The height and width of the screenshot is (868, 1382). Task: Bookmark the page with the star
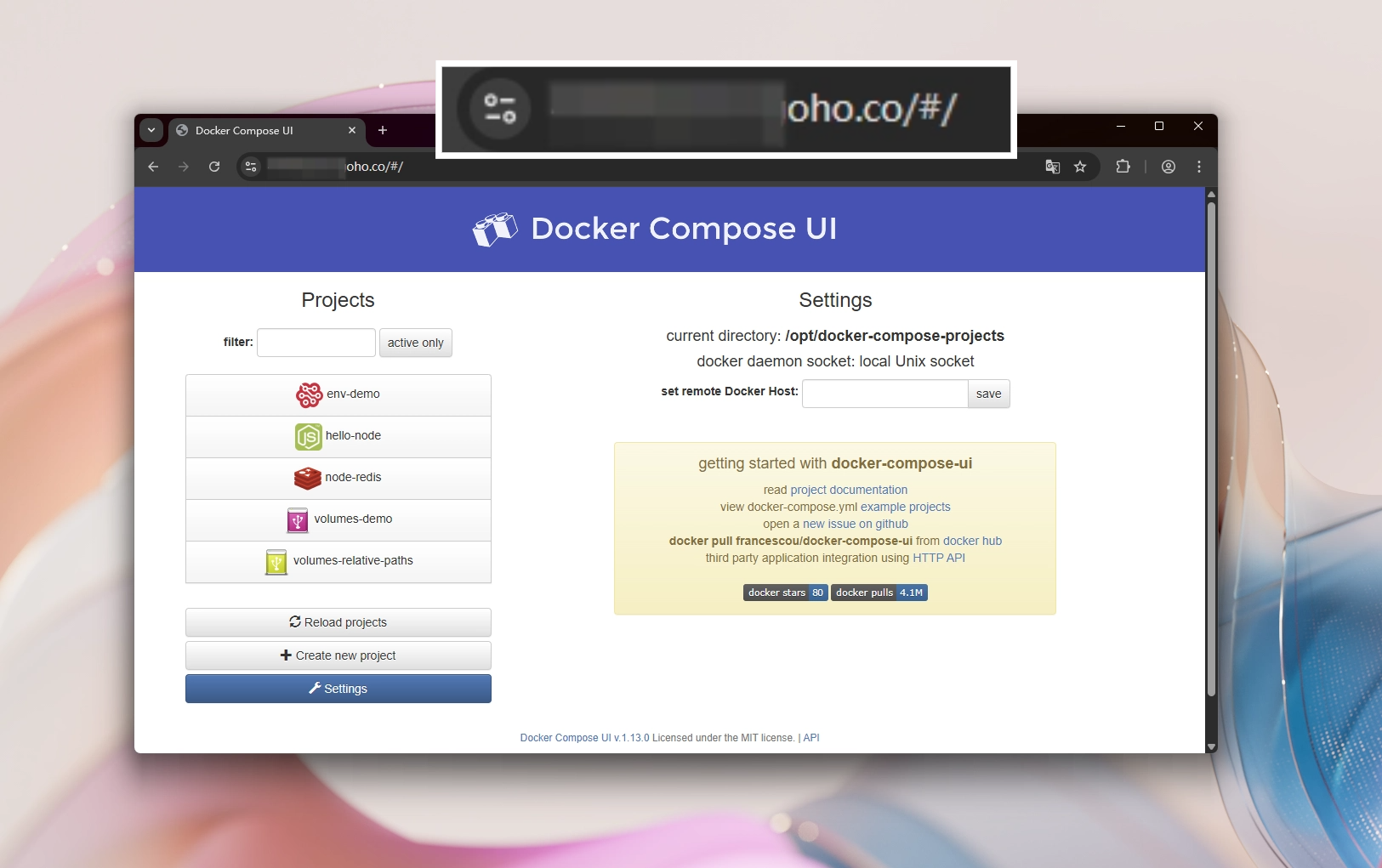(1080, 167)
